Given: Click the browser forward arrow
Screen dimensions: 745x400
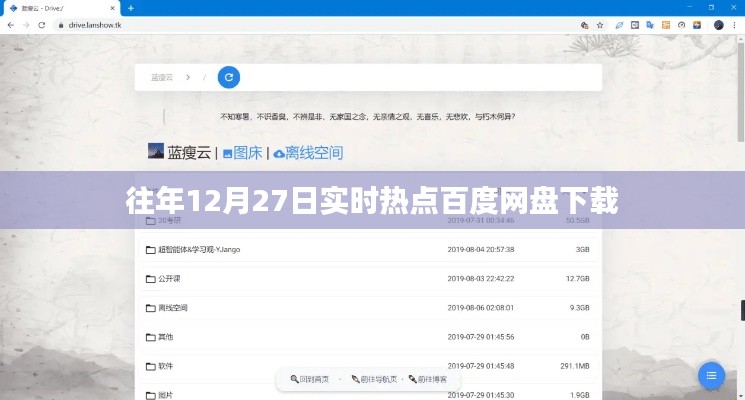Looking at the screenshot, I should point(26,25).
